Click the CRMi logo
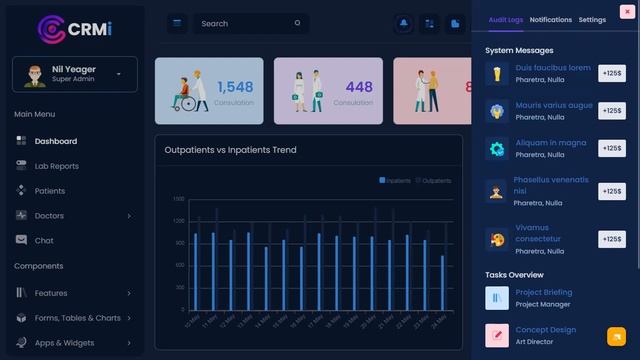 [75, 29]
